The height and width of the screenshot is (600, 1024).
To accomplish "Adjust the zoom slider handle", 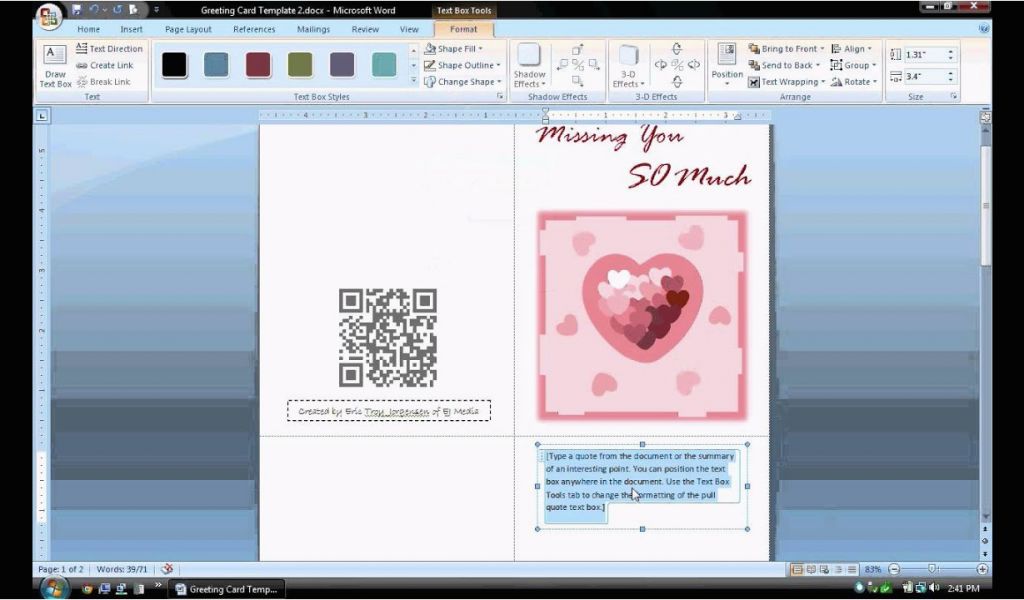I will click(x=933, y=569).
